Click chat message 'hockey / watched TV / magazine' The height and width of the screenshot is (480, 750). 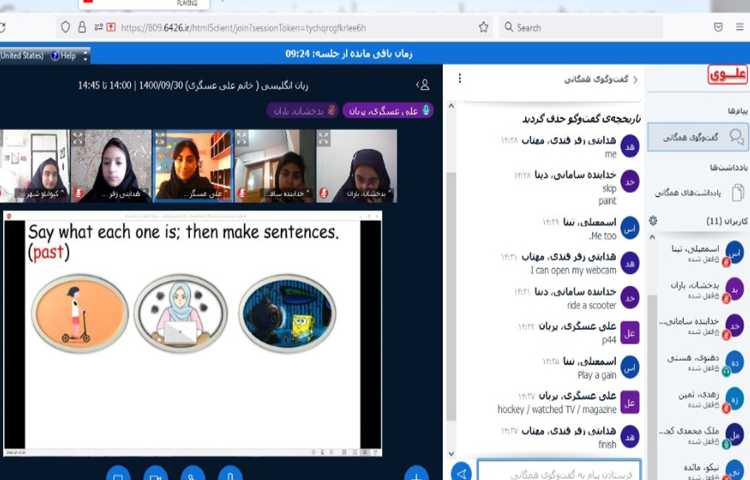pos(557,409)
